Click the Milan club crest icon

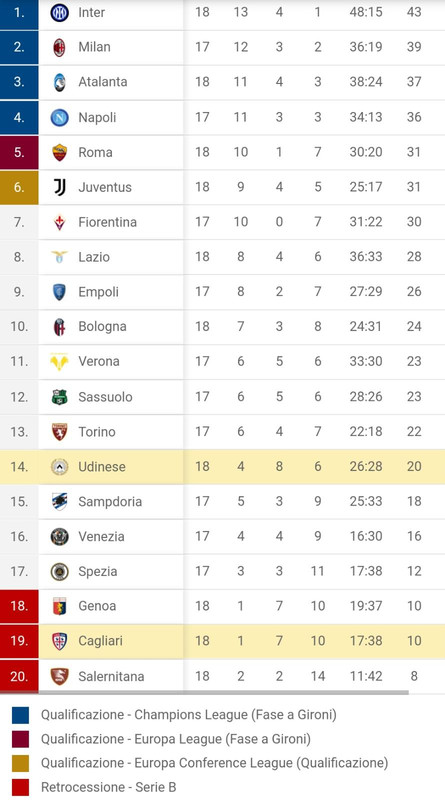tap(60, 47)
